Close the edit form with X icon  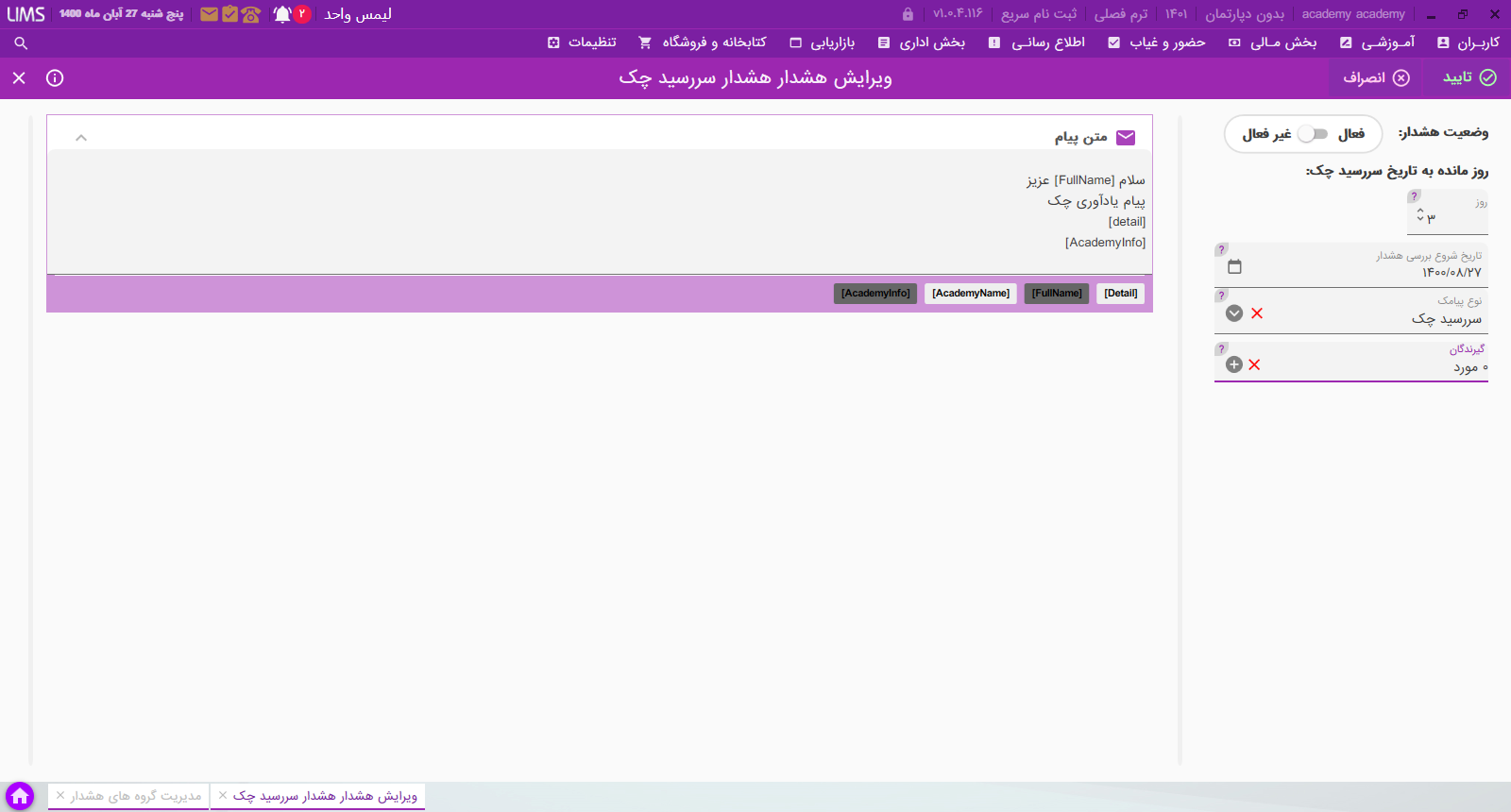[19, 77]
